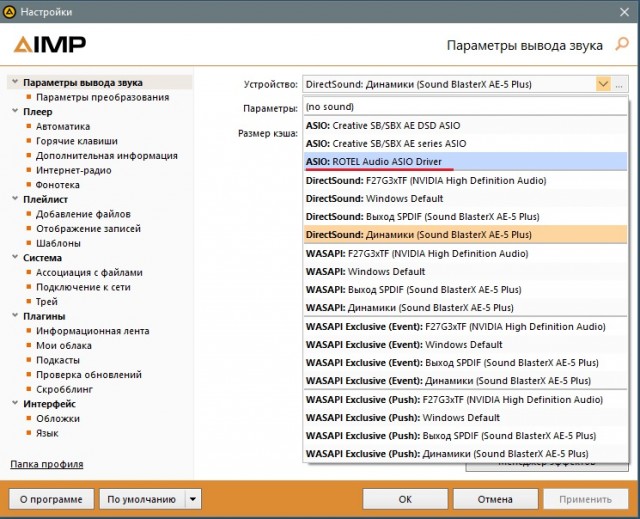
Task: Open the Автоматика settings page
Action: pyautogui.click(x=63, y=126)
